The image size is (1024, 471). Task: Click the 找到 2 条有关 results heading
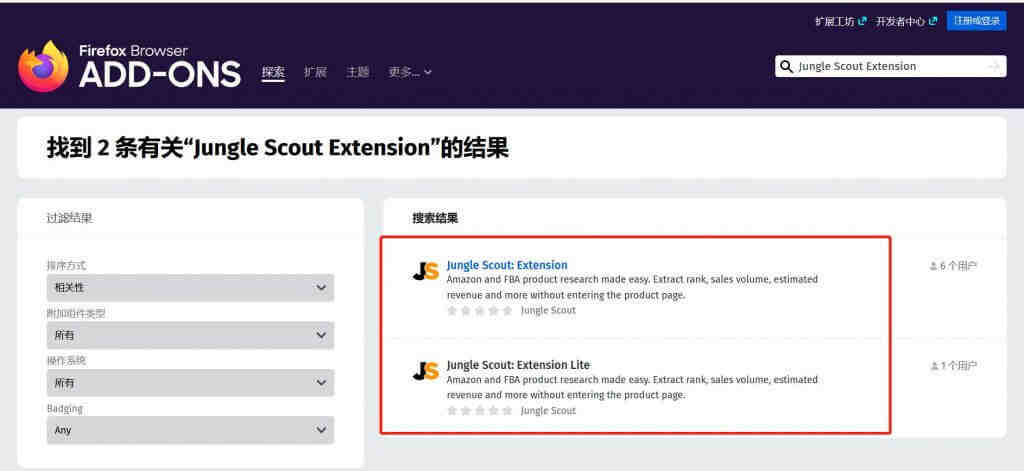tap(278, 148)
